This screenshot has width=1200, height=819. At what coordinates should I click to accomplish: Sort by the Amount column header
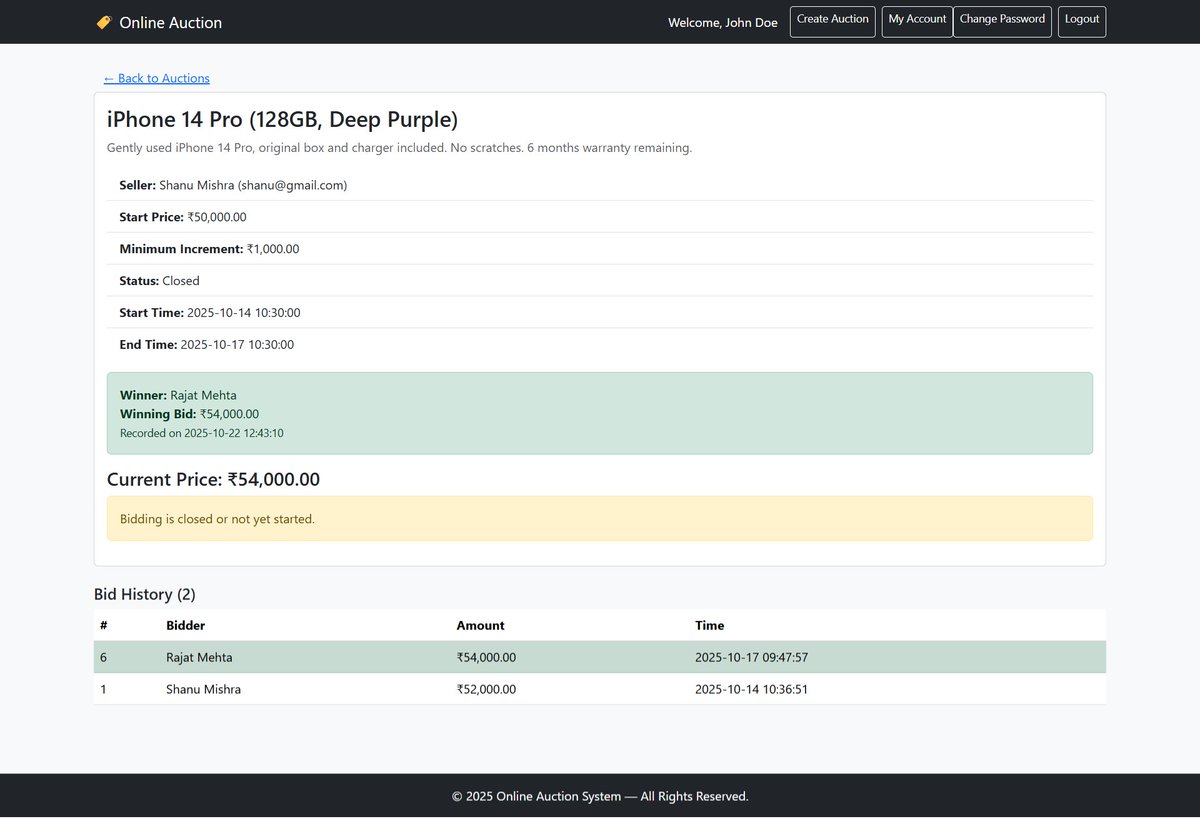[x=480, y=625]
